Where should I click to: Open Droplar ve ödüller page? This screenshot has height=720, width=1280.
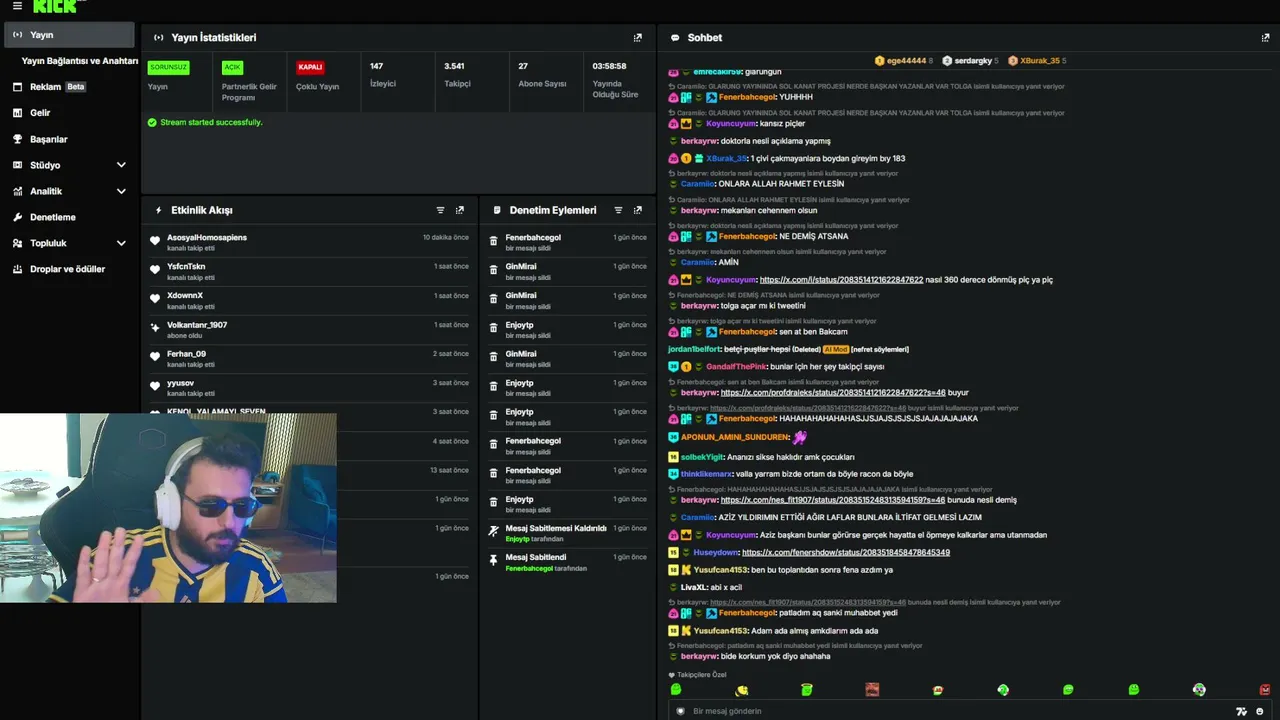69,269
